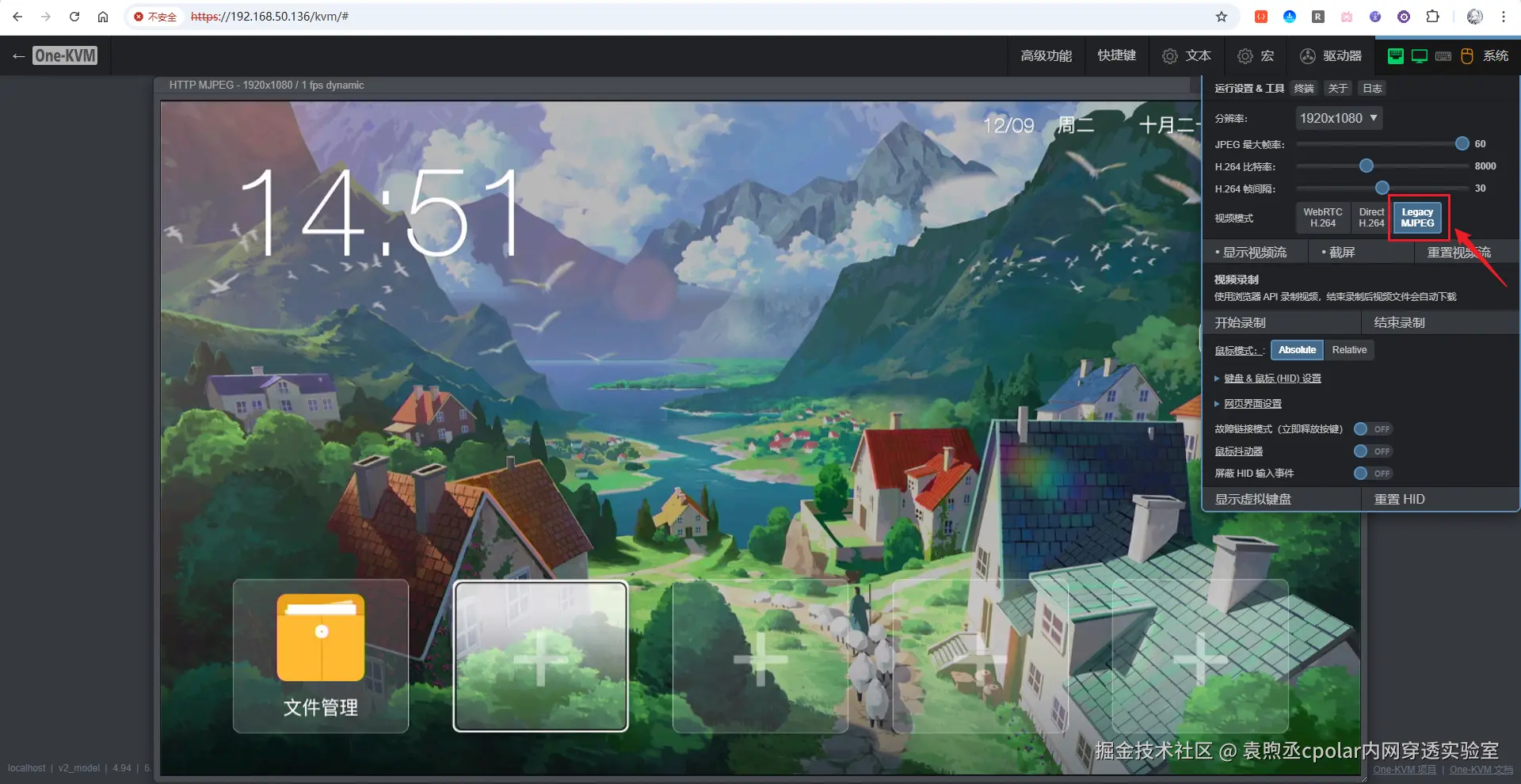Open the purple ring extension icon
This screenshot has height=784, width=1521.
[x=1404, y=17]
